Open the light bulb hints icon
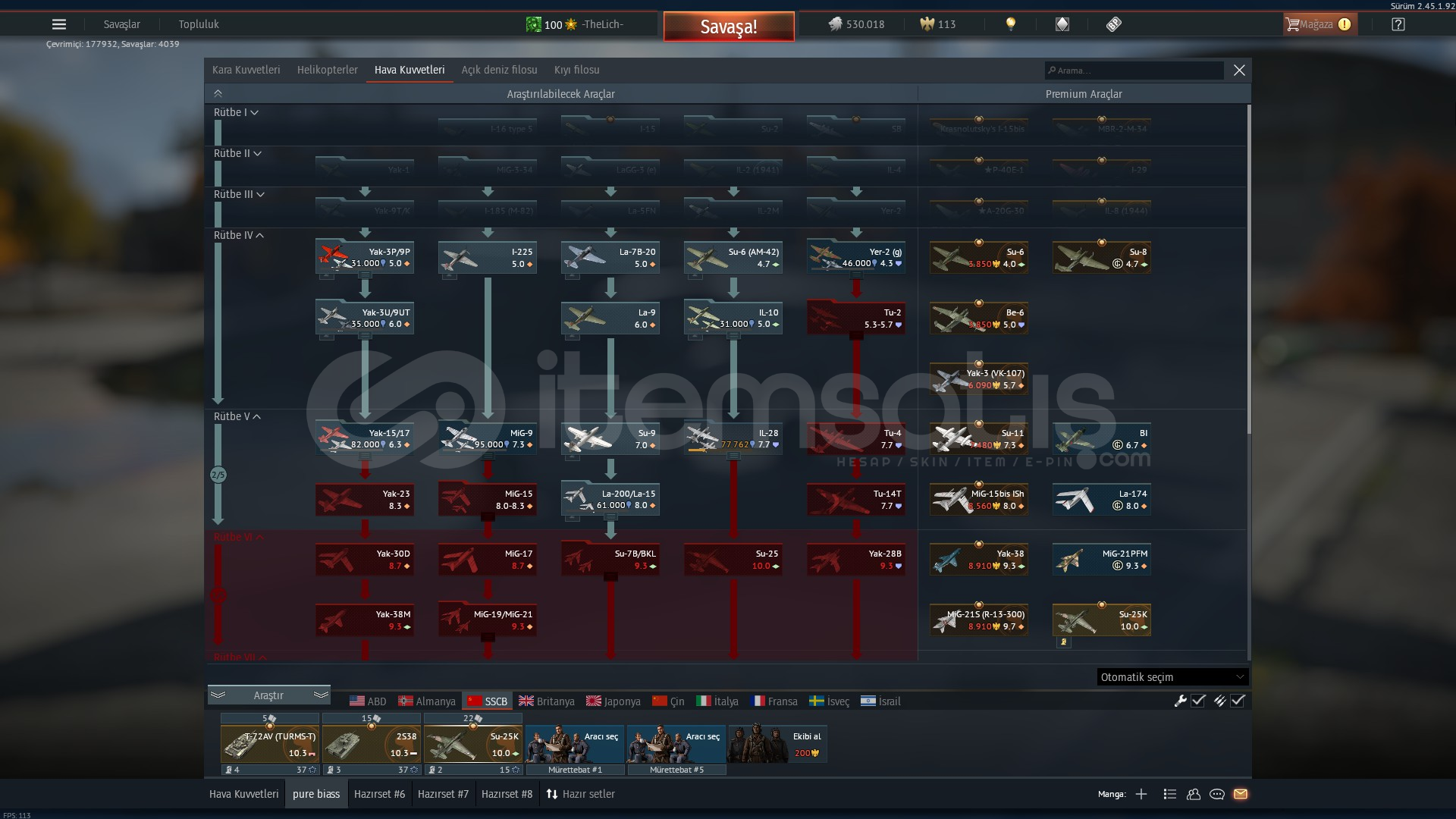1456x819 pixels. click(1010, 24)
